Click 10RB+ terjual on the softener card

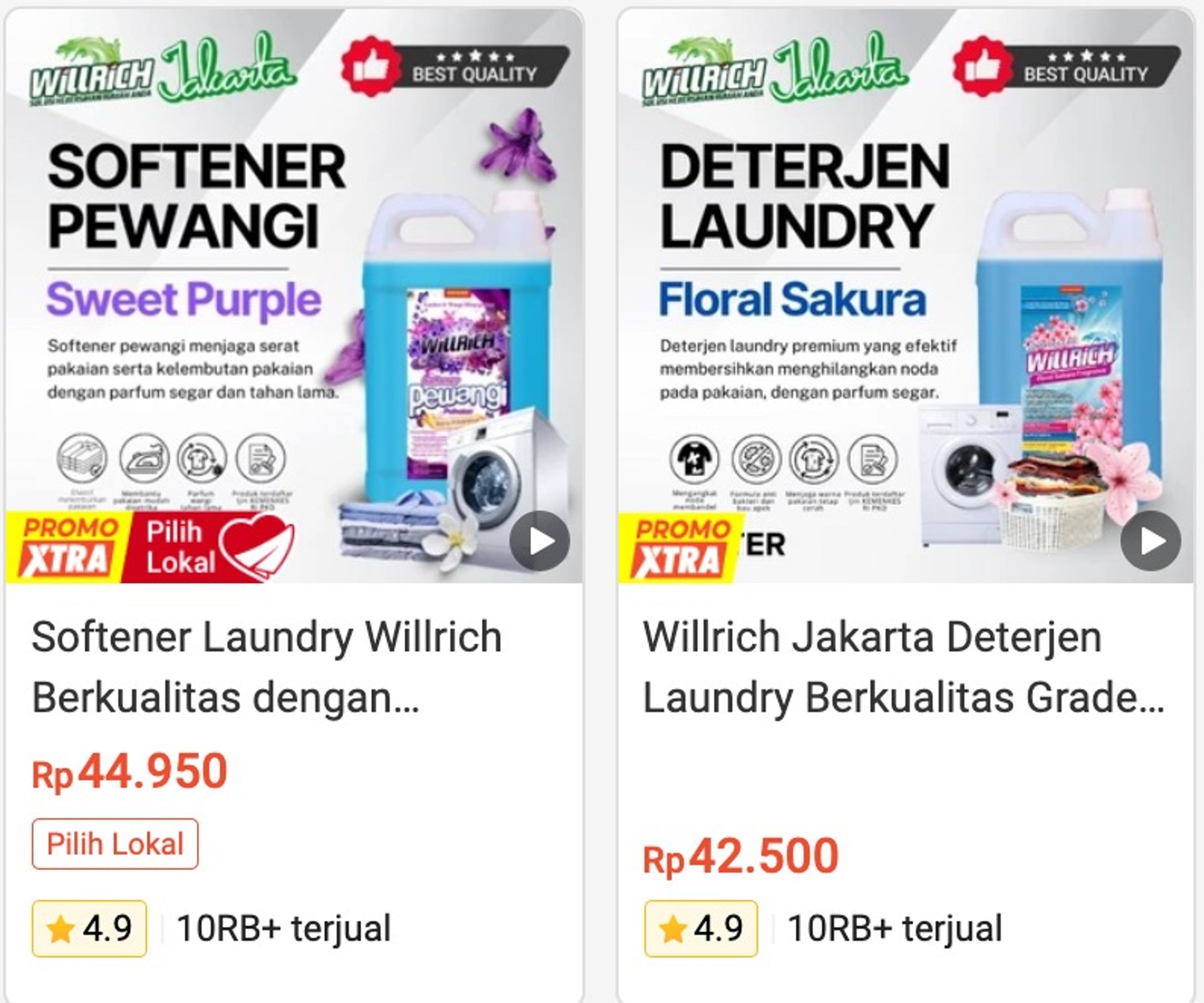coord(284,928)
